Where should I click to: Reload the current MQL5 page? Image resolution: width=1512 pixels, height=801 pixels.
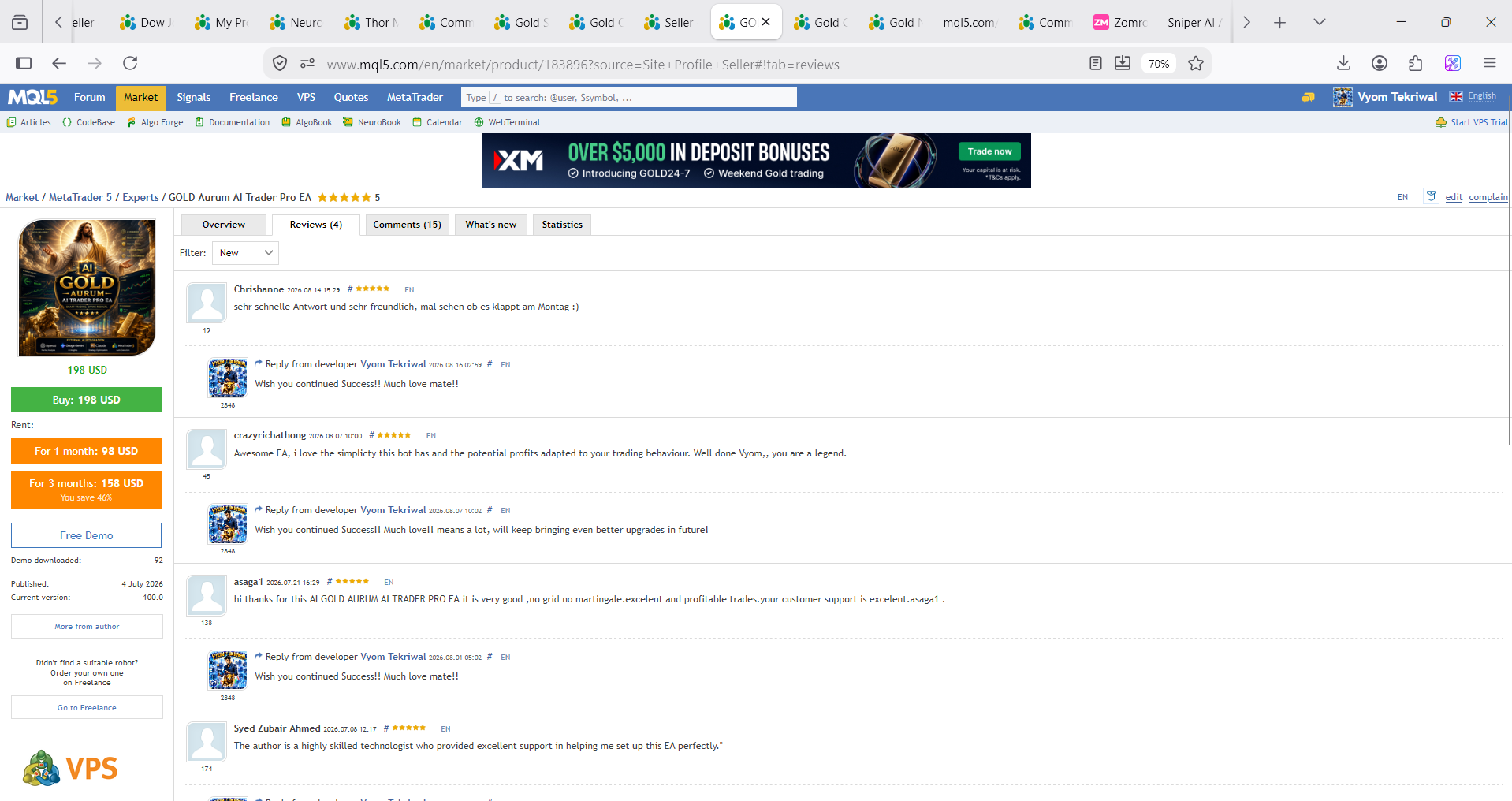(130, 63)
